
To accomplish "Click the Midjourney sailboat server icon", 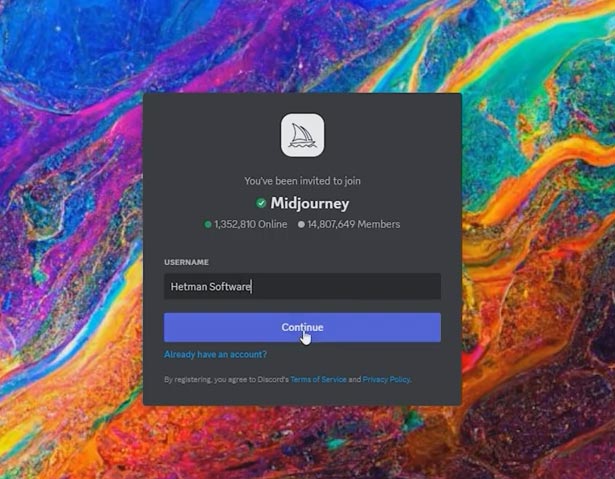I will click(302, 135).
